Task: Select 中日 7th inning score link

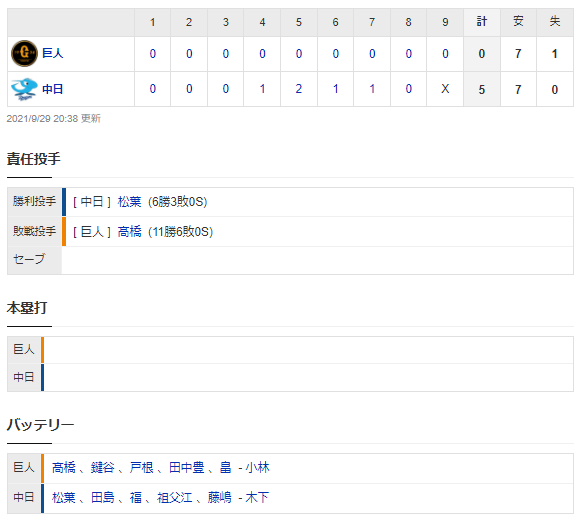Action: (372, 89)
